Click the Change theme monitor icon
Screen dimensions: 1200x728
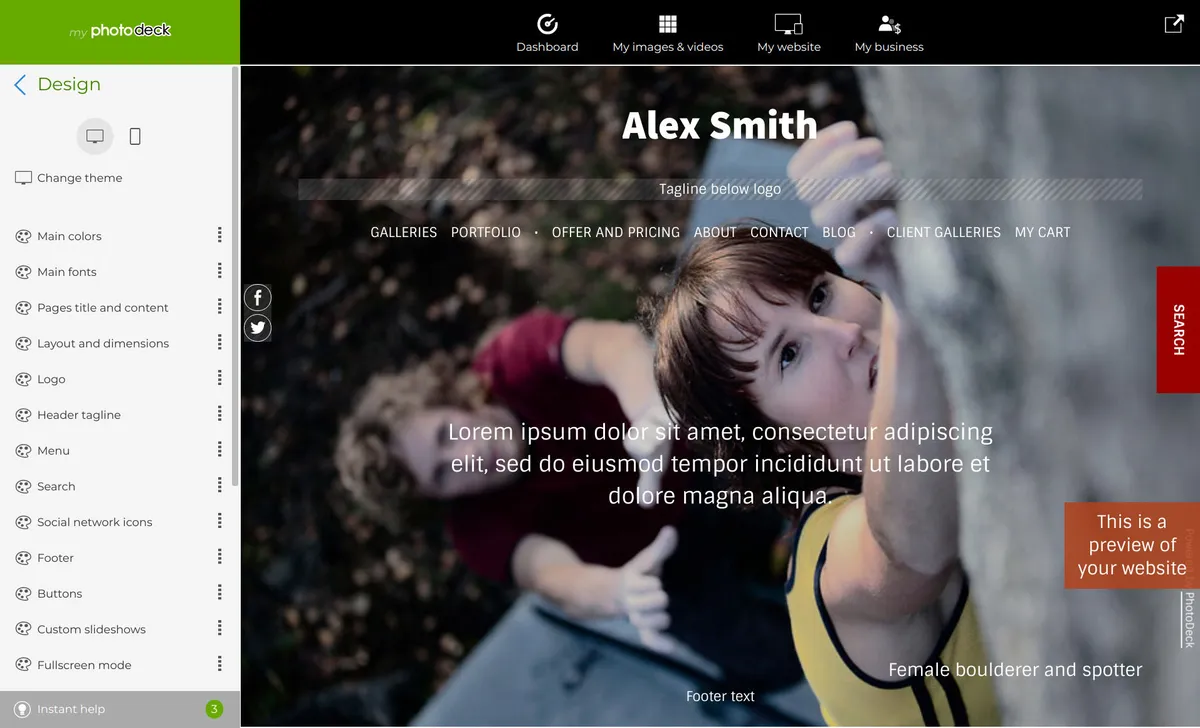tap(23, 178)
